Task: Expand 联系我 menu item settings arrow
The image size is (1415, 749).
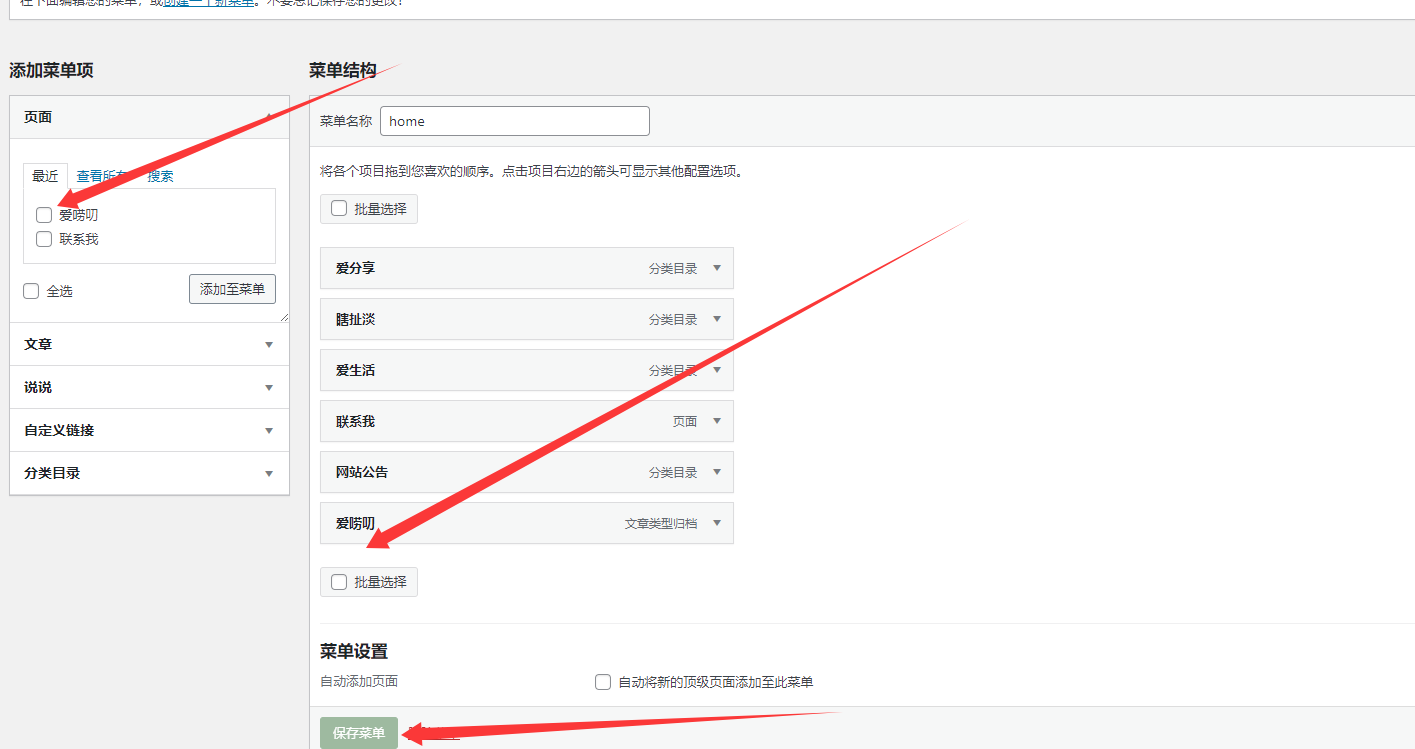Action: click(x=717, y=421)
